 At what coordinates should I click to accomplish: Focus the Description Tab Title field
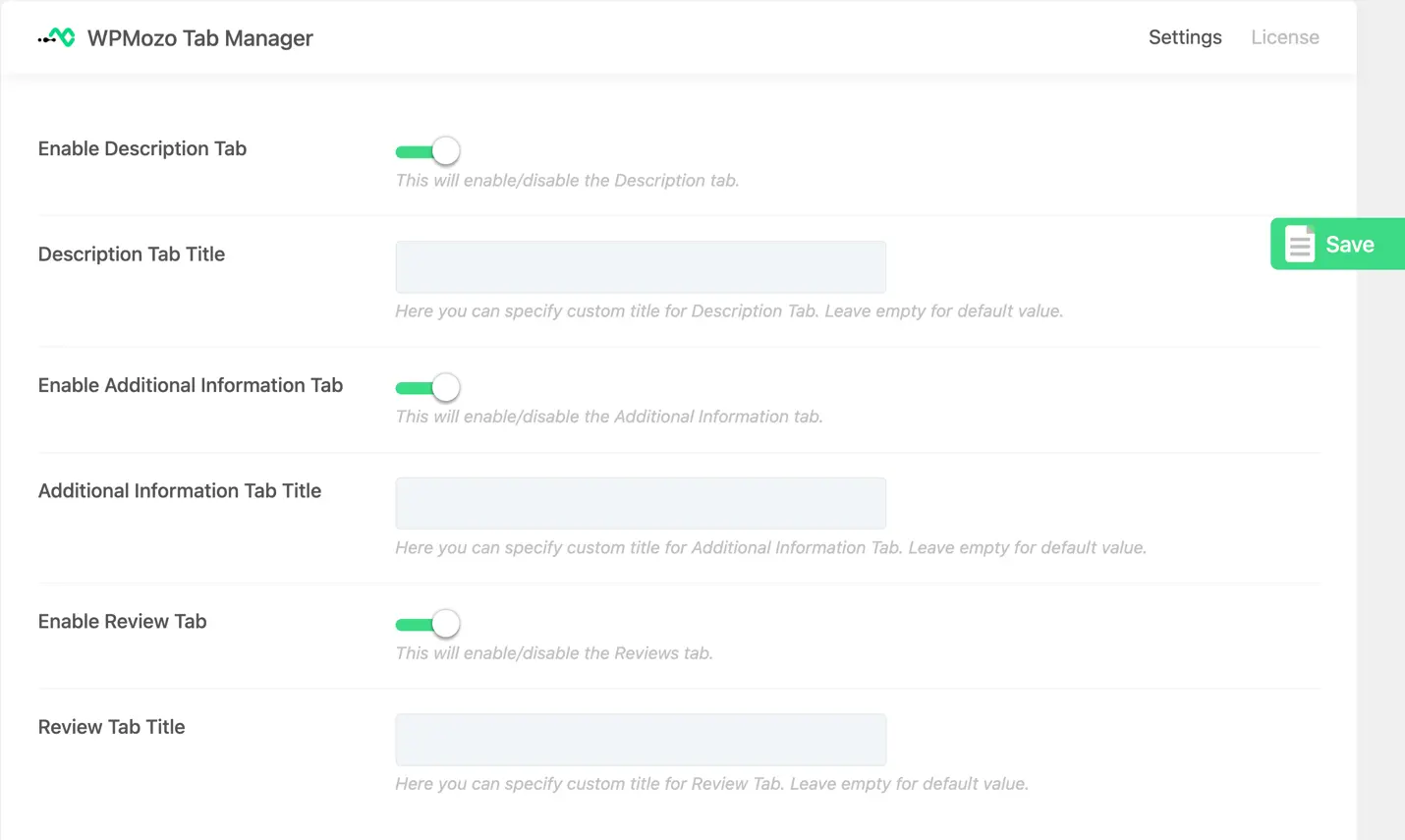click(641, 267)
